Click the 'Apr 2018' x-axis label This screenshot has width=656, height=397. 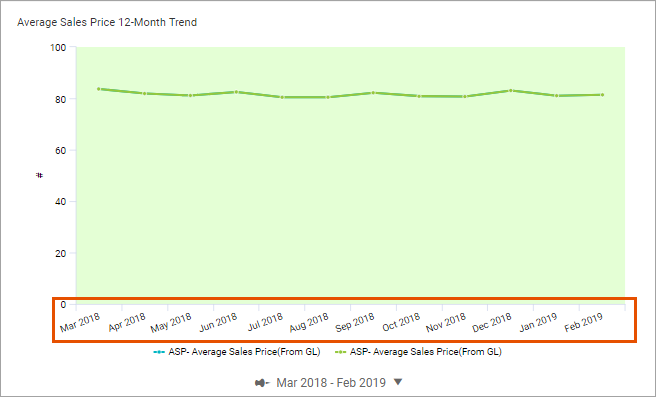coord(127,323)
